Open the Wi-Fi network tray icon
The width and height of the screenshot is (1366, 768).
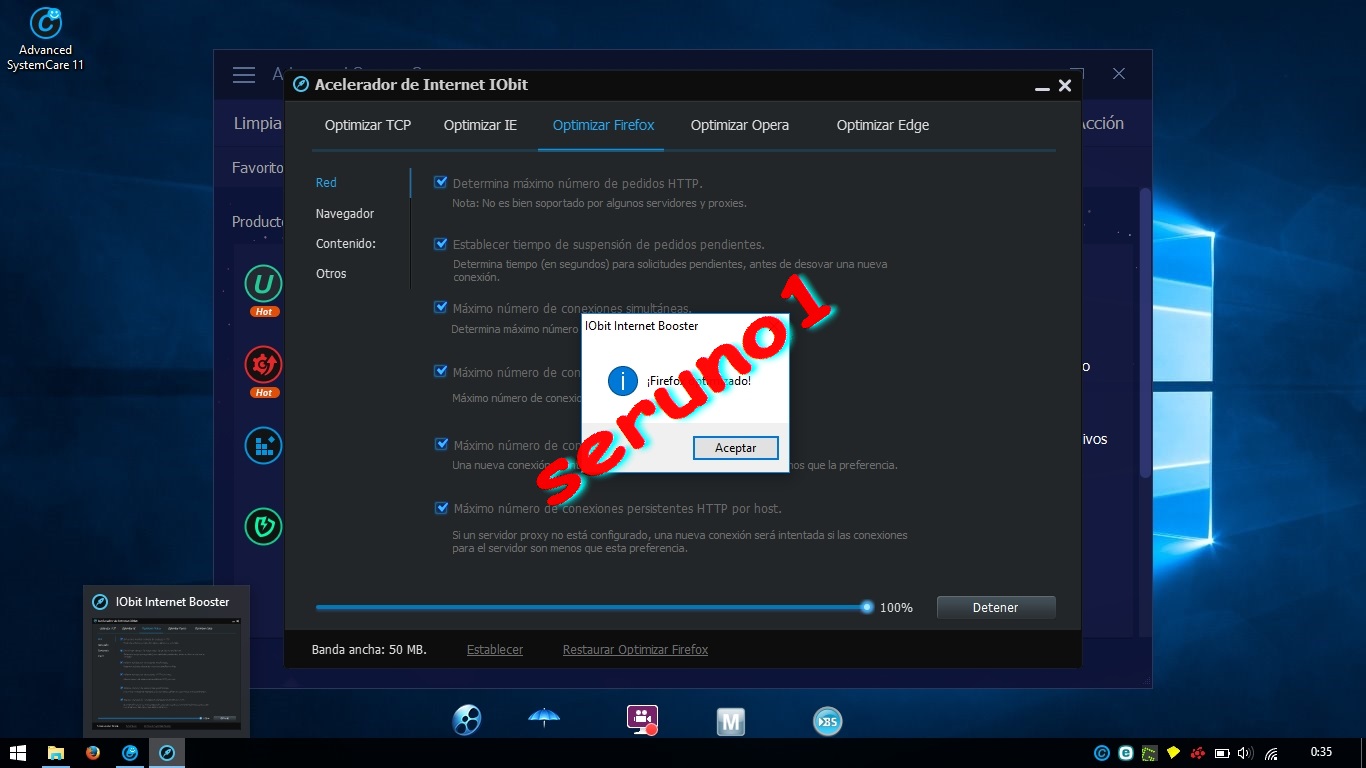1271,753
